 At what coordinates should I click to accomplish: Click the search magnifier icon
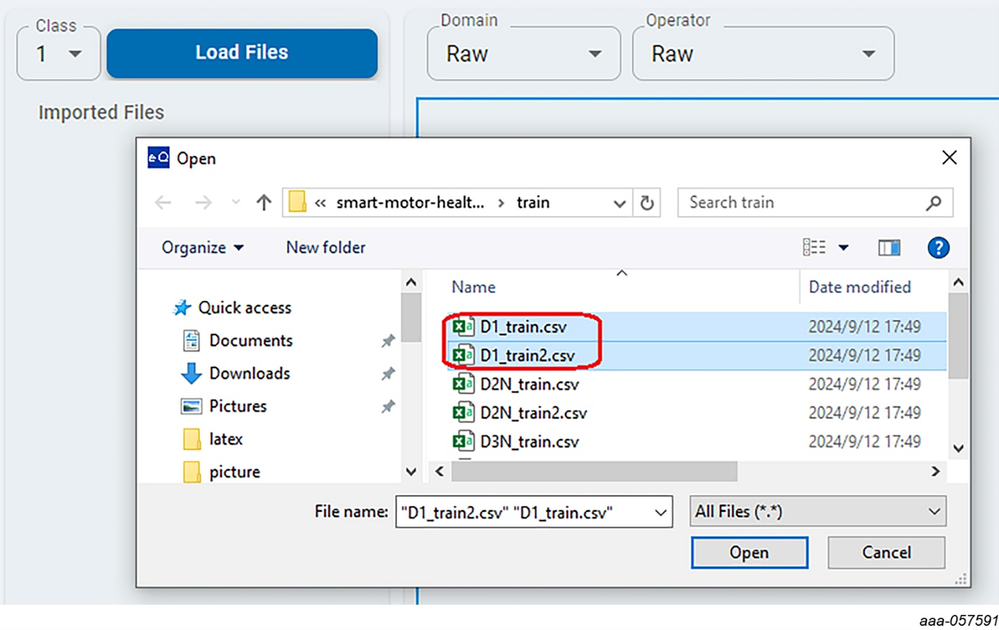934,203
